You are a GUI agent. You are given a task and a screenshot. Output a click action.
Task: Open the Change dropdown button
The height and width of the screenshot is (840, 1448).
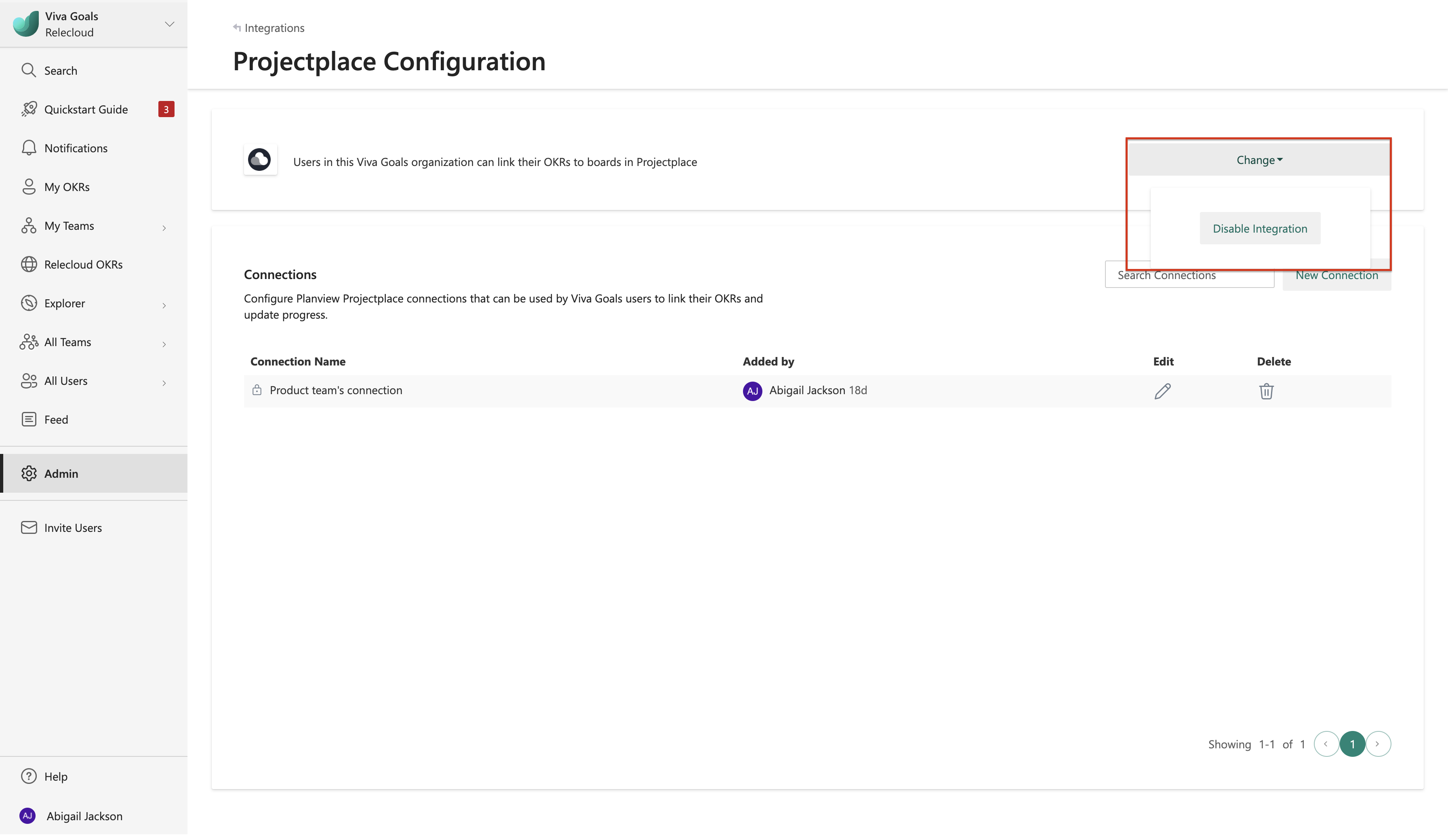pos(1259,160)
